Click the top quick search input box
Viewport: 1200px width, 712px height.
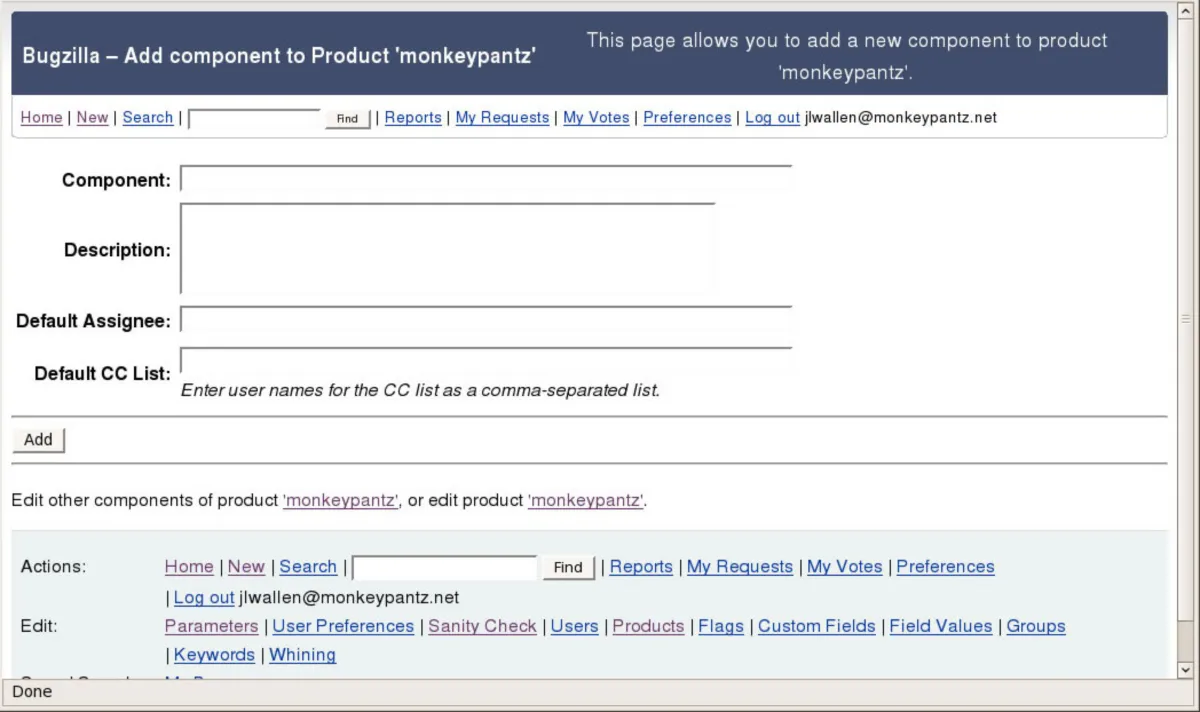pos(254,118)
